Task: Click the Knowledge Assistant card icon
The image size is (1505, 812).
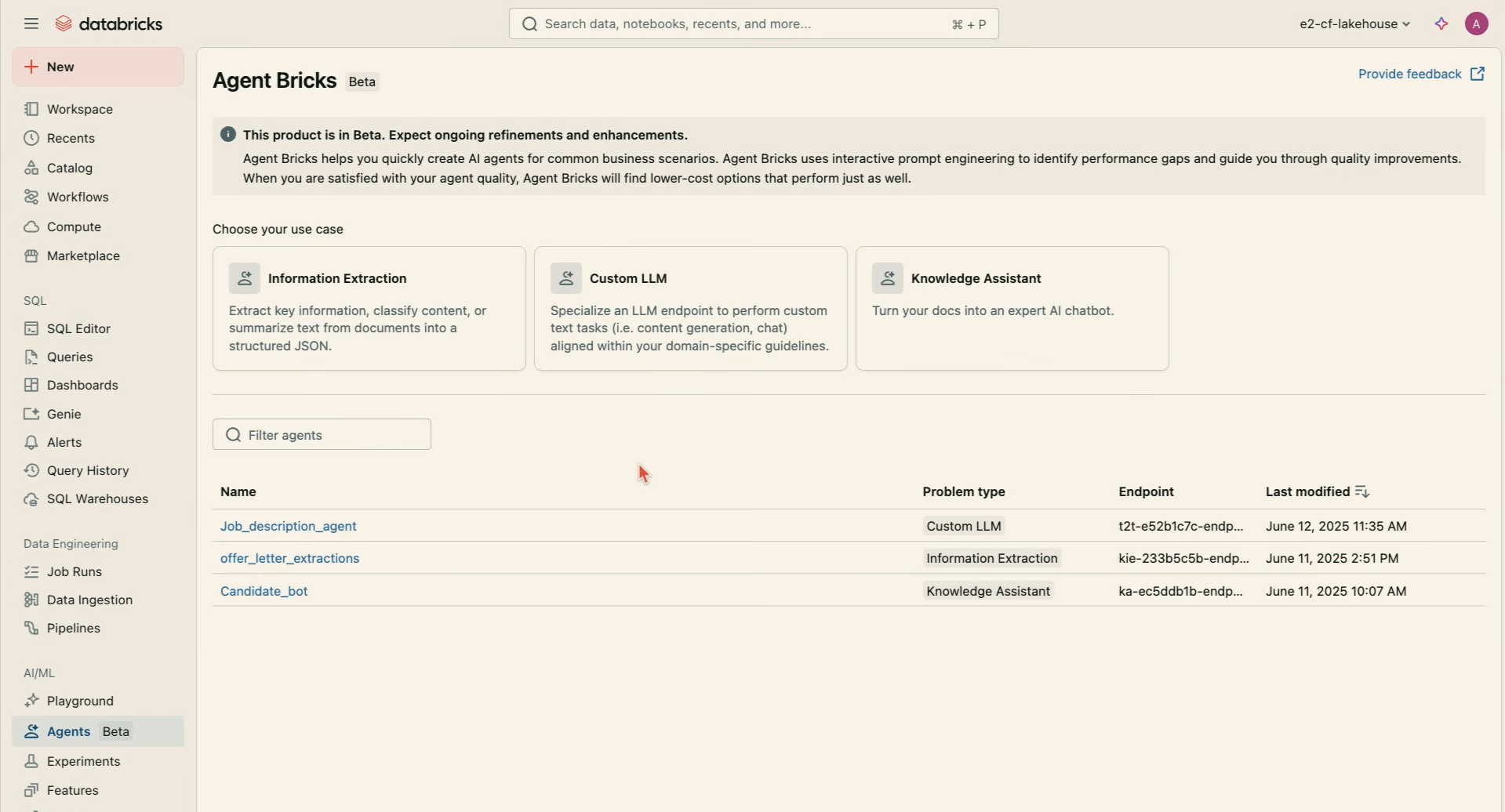Action: pos(888,278)
